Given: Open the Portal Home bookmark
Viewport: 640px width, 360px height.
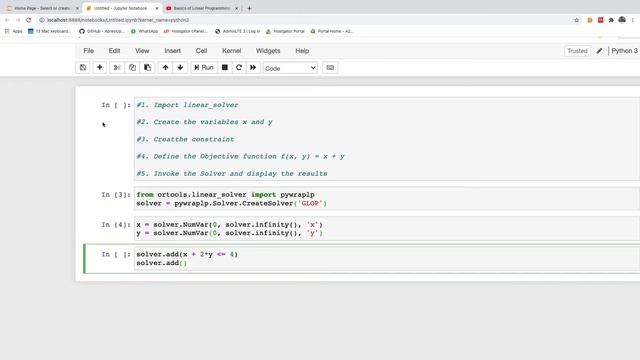Looking at the screenshot, I should click(x=332, y=31).
